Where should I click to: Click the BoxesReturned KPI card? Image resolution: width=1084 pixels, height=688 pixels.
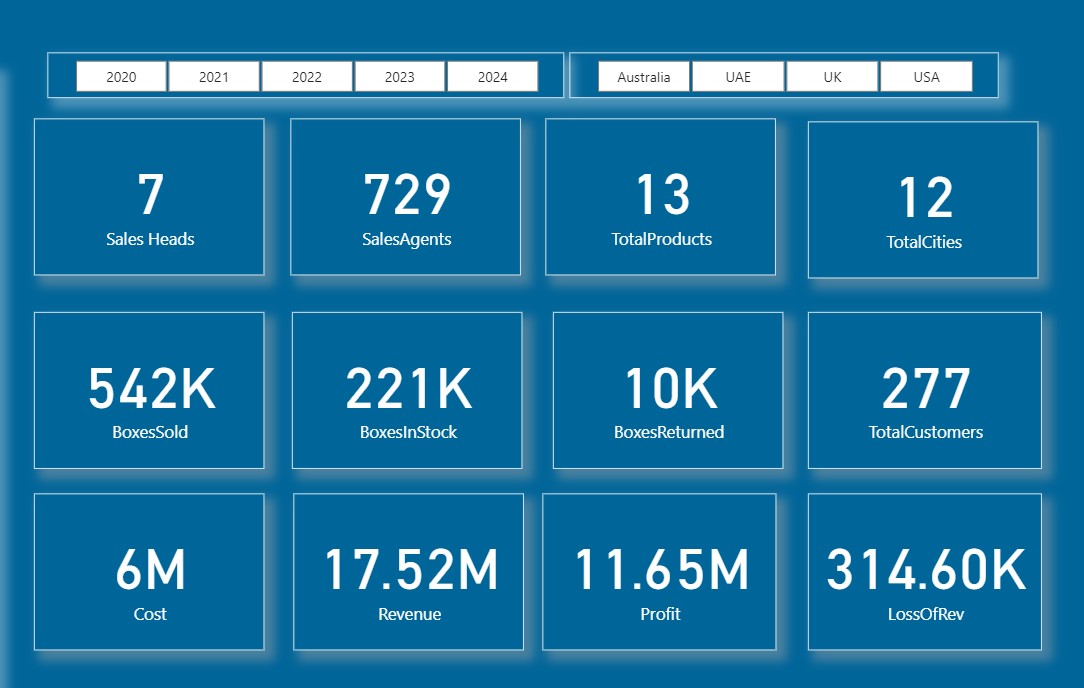pos(668,390)
